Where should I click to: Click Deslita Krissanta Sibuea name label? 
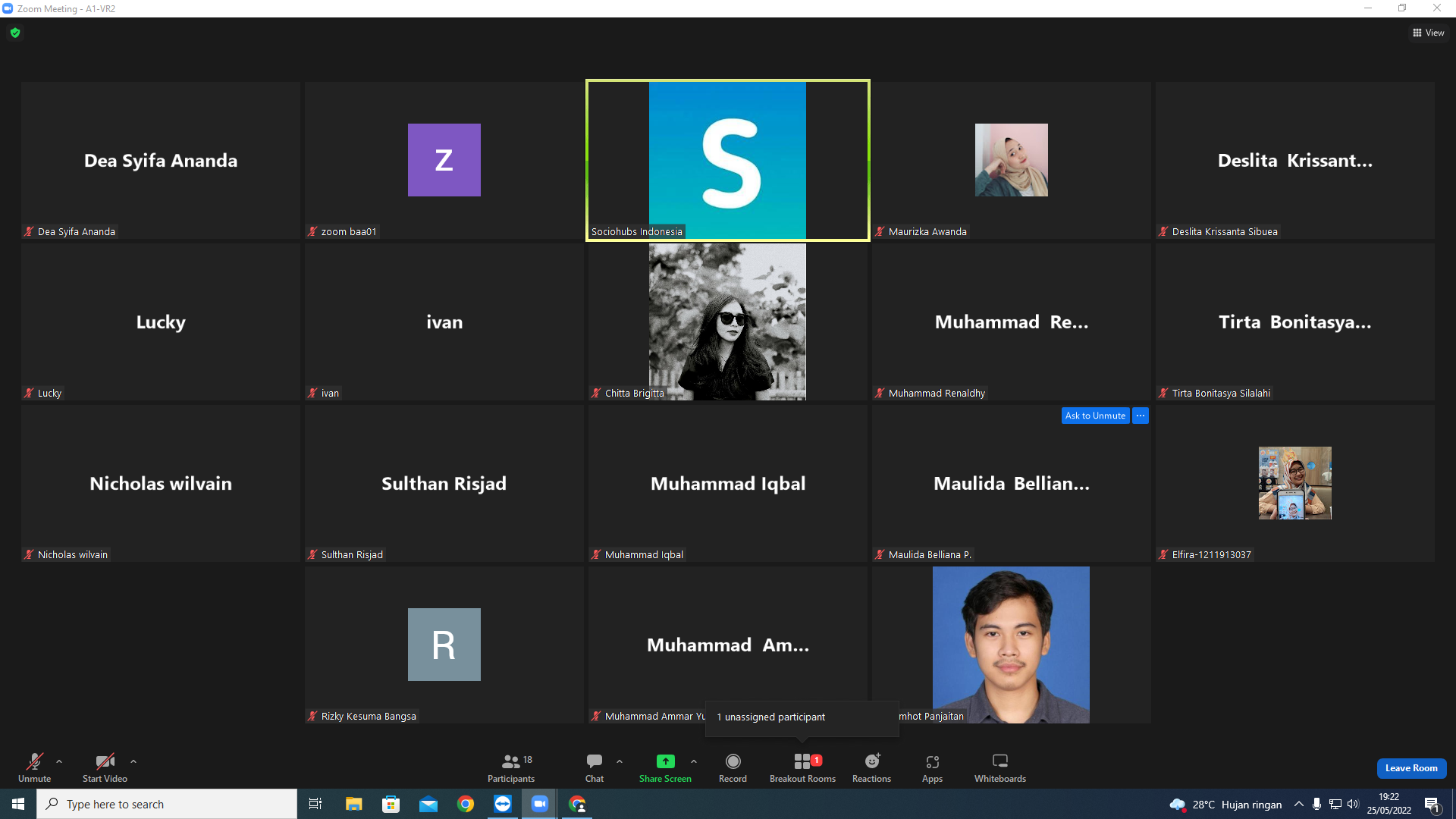pos(1225,232)
